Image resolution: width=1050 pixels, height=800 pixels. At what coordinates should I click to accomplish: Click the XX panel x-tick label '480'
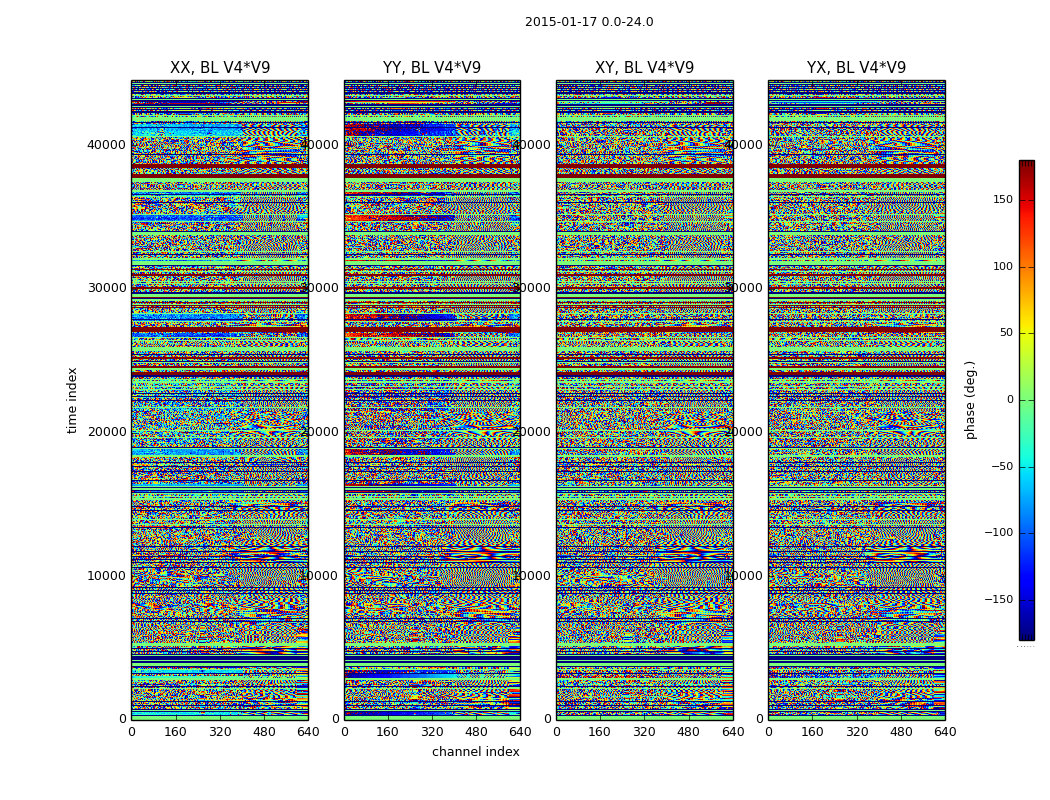point(264,732)
